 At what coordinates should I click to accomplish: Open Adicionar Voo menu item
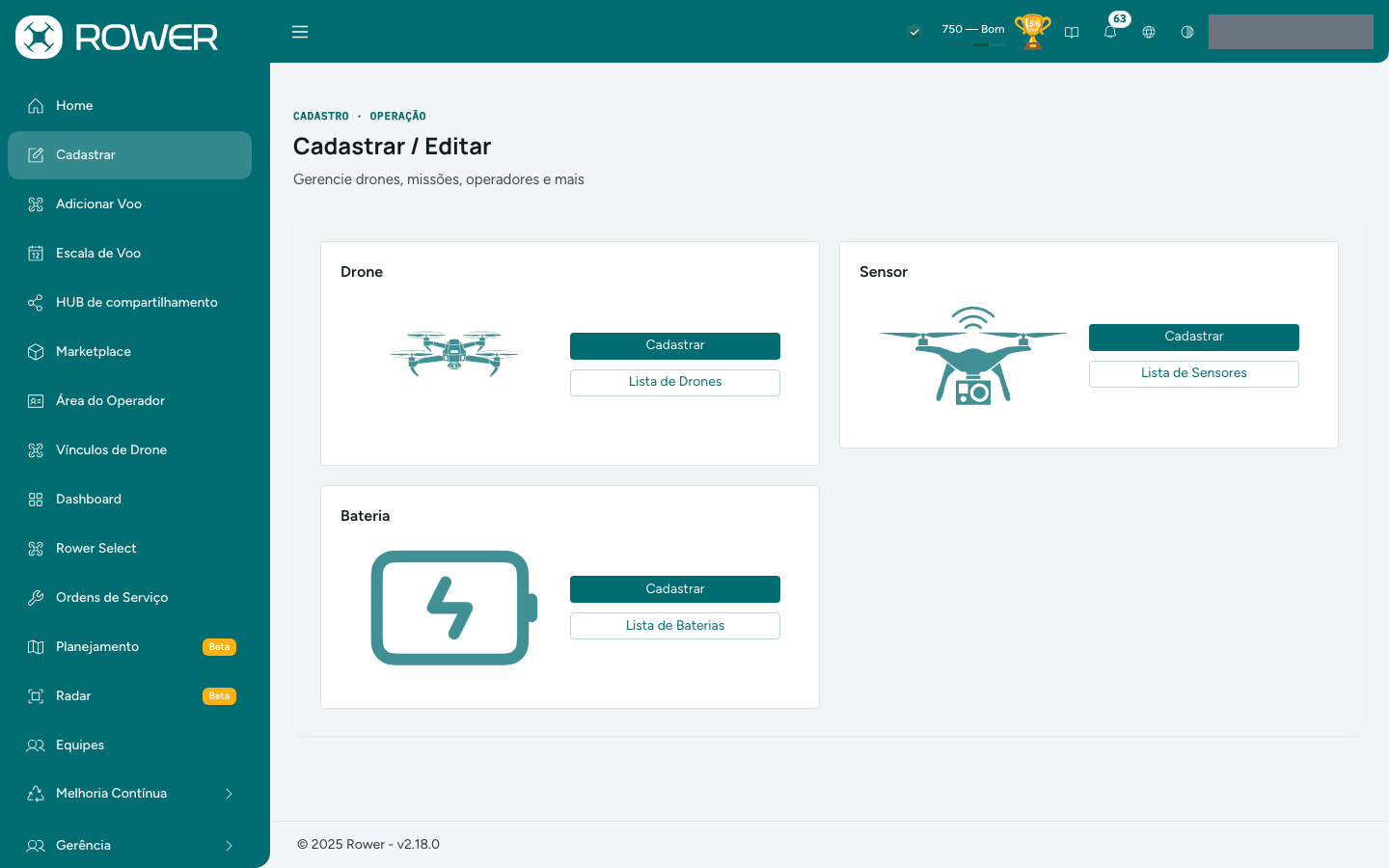point(129,204)
